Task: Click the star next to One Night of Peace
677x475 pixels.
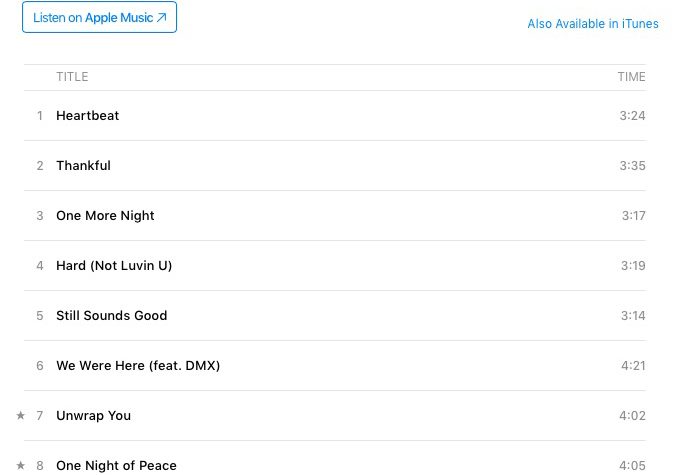Action: point(20,466)
